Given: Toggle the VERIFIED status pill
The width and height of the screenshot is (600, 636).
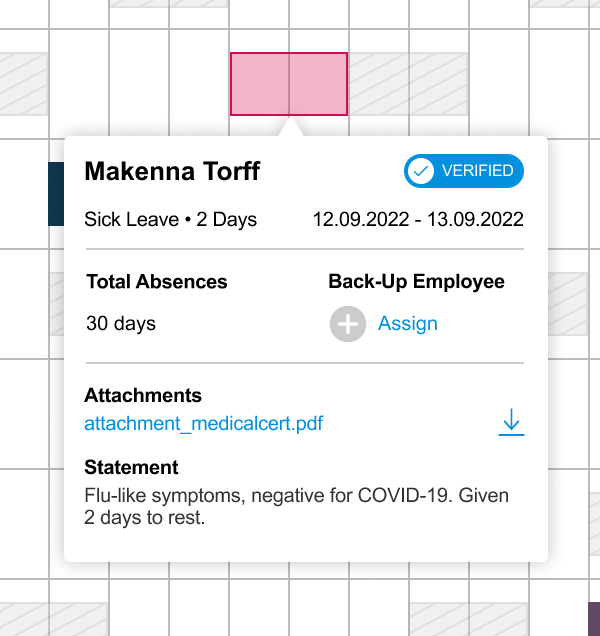Looking at the screenshot, I should [464, 171].
